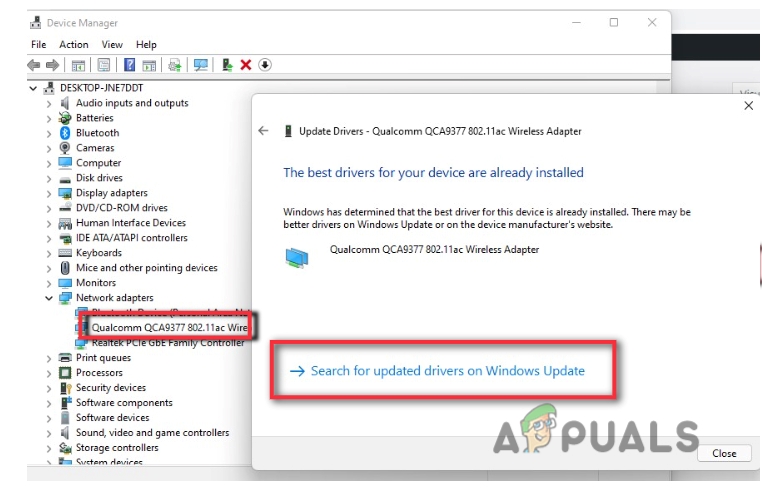Collapse the Network adapters category arrow
The width and height of the screenshot is (762, 490).
(49, 298)
